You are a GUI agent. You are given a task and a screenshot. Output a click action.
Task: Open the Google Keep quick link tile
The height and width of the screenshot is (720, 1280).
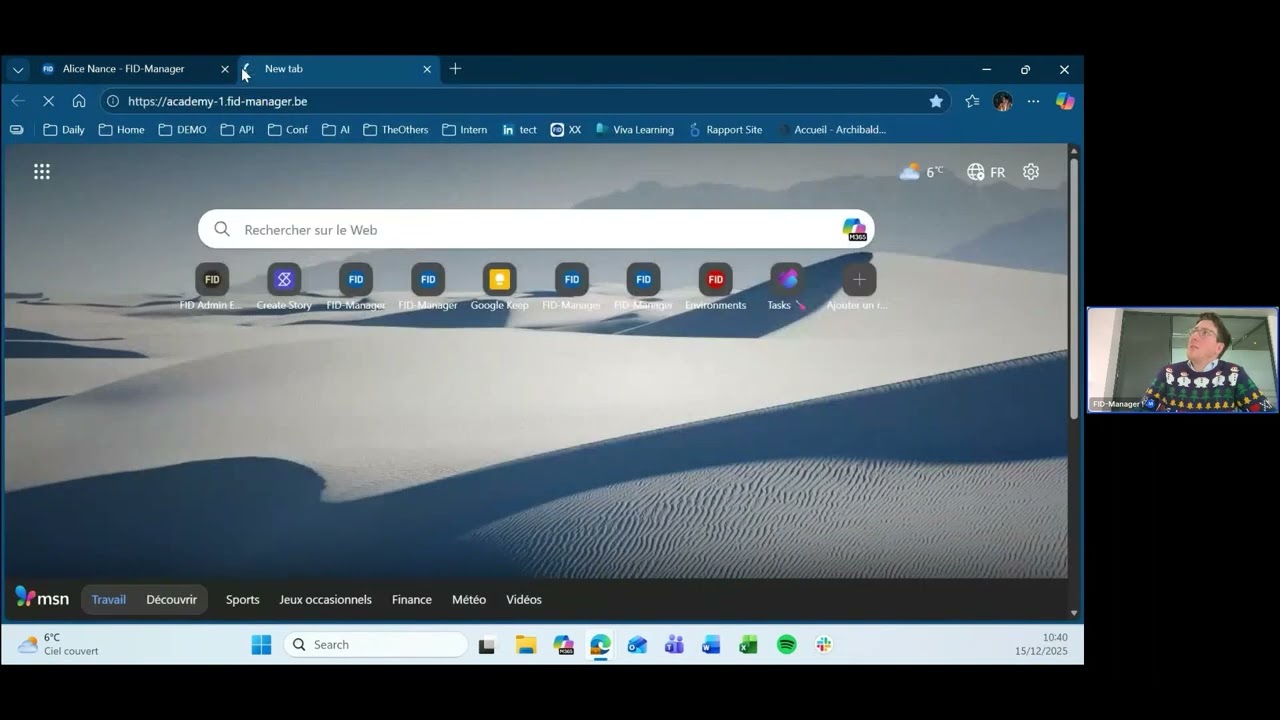(500, 288)
